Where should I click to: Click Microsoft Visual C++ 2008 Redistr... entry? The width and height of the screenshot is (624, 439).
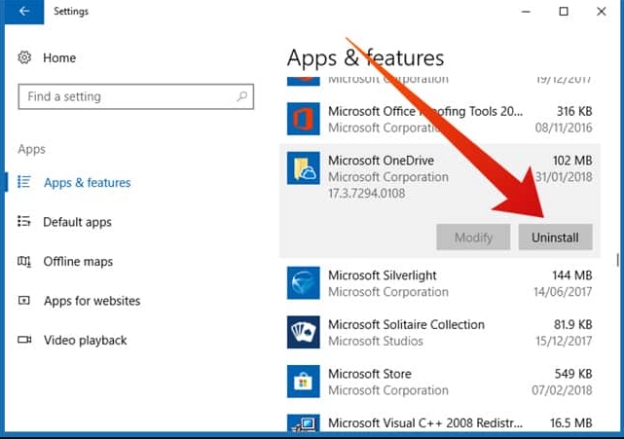tap(425, 423)
